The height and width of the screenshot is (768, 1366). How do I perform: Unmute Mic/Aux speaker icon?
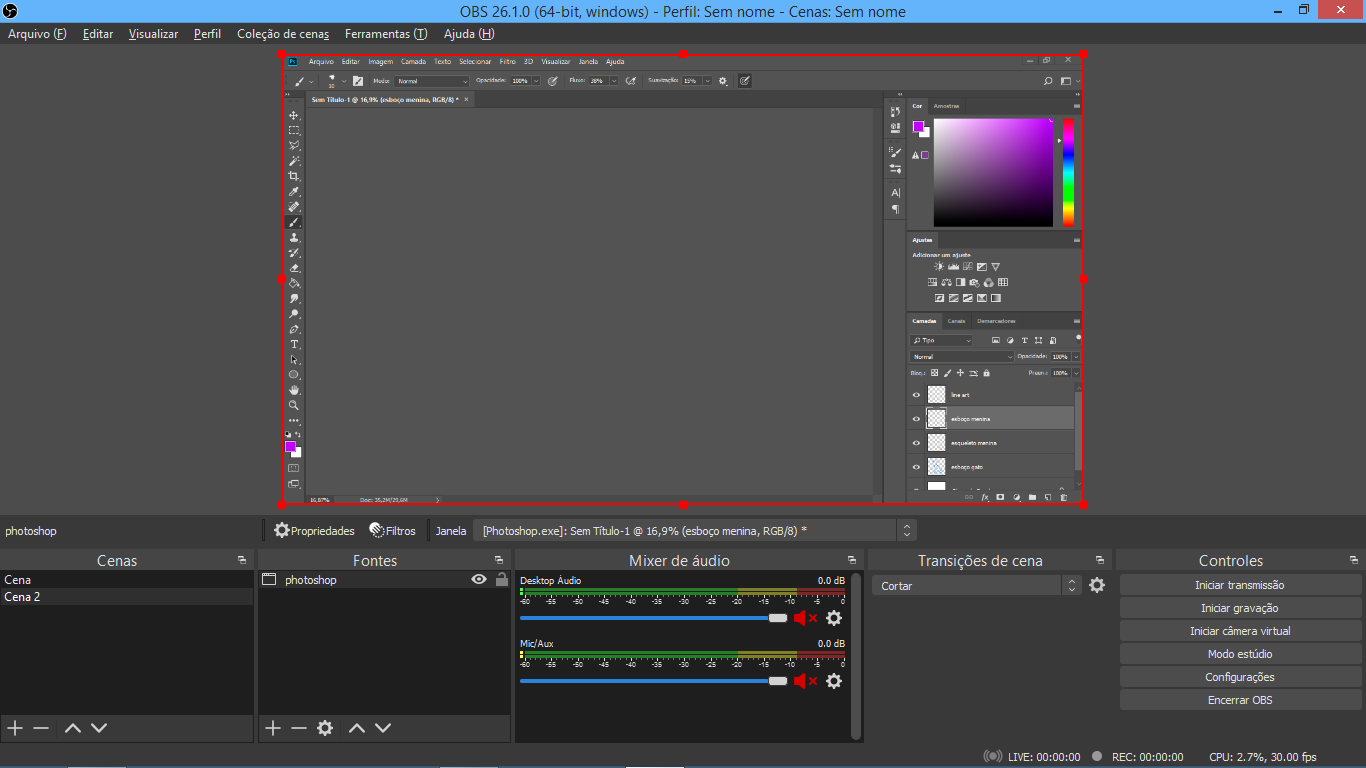coord(805,681)
